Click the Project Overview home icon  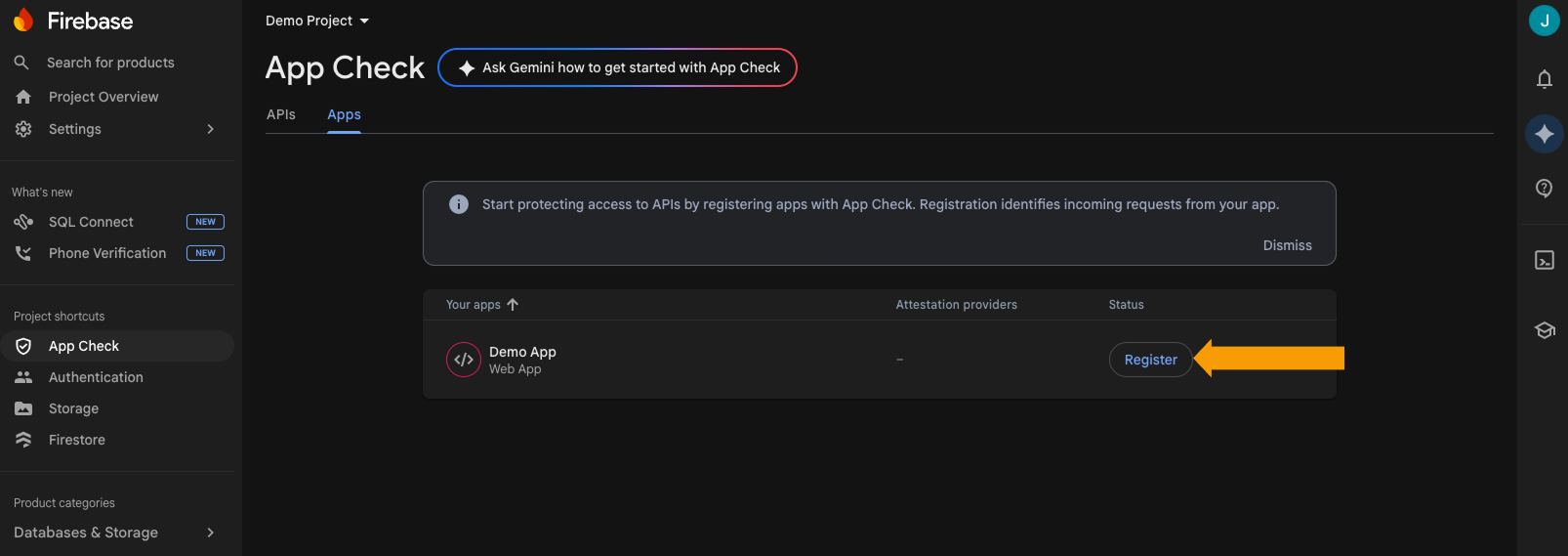click(x=23, y=97)
